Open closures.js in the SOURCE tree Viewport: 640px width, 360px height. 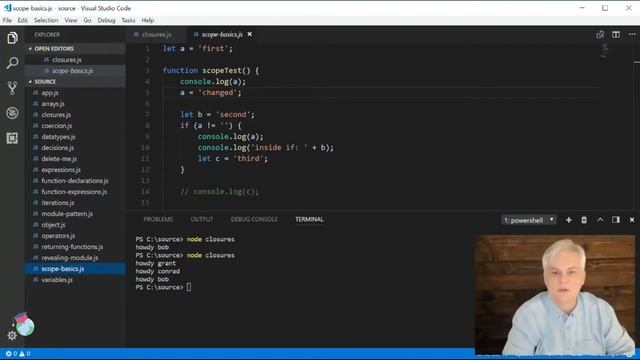(76, 115)
